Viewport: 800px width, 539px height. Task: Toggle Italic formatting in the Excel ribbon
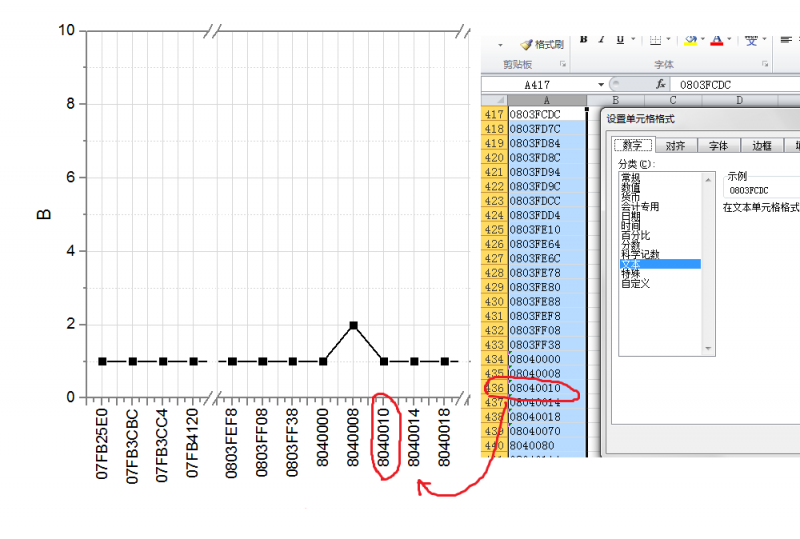tap(602, 39)
